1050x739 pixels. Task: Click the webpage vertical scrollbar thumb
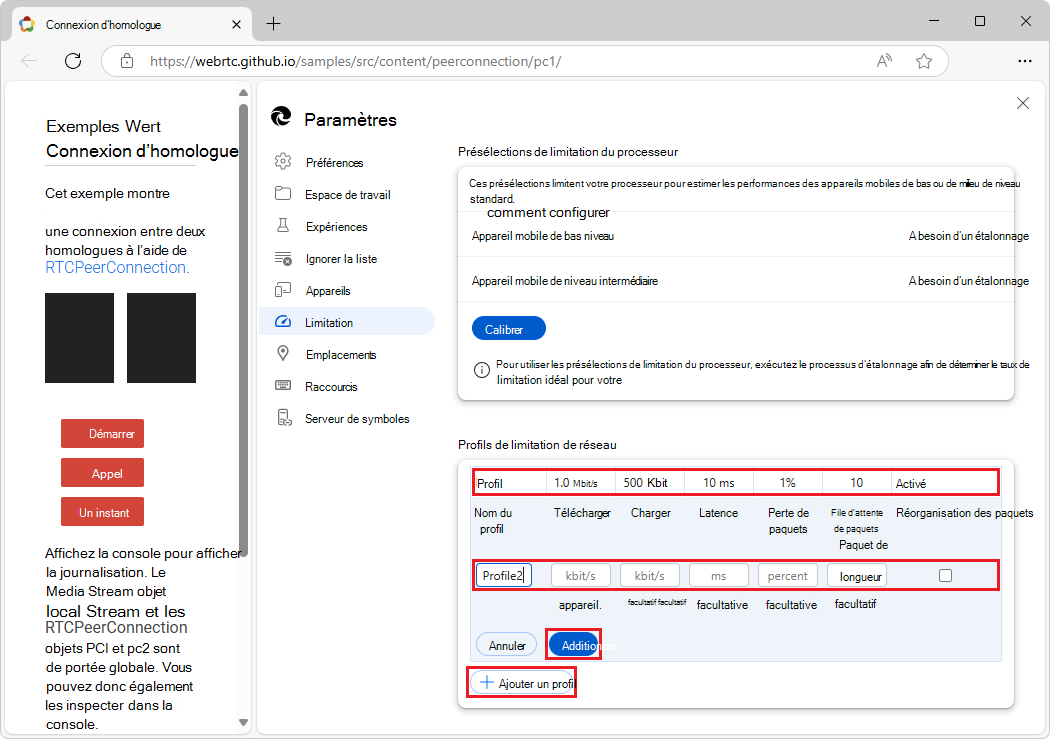(x=243, y=329)
